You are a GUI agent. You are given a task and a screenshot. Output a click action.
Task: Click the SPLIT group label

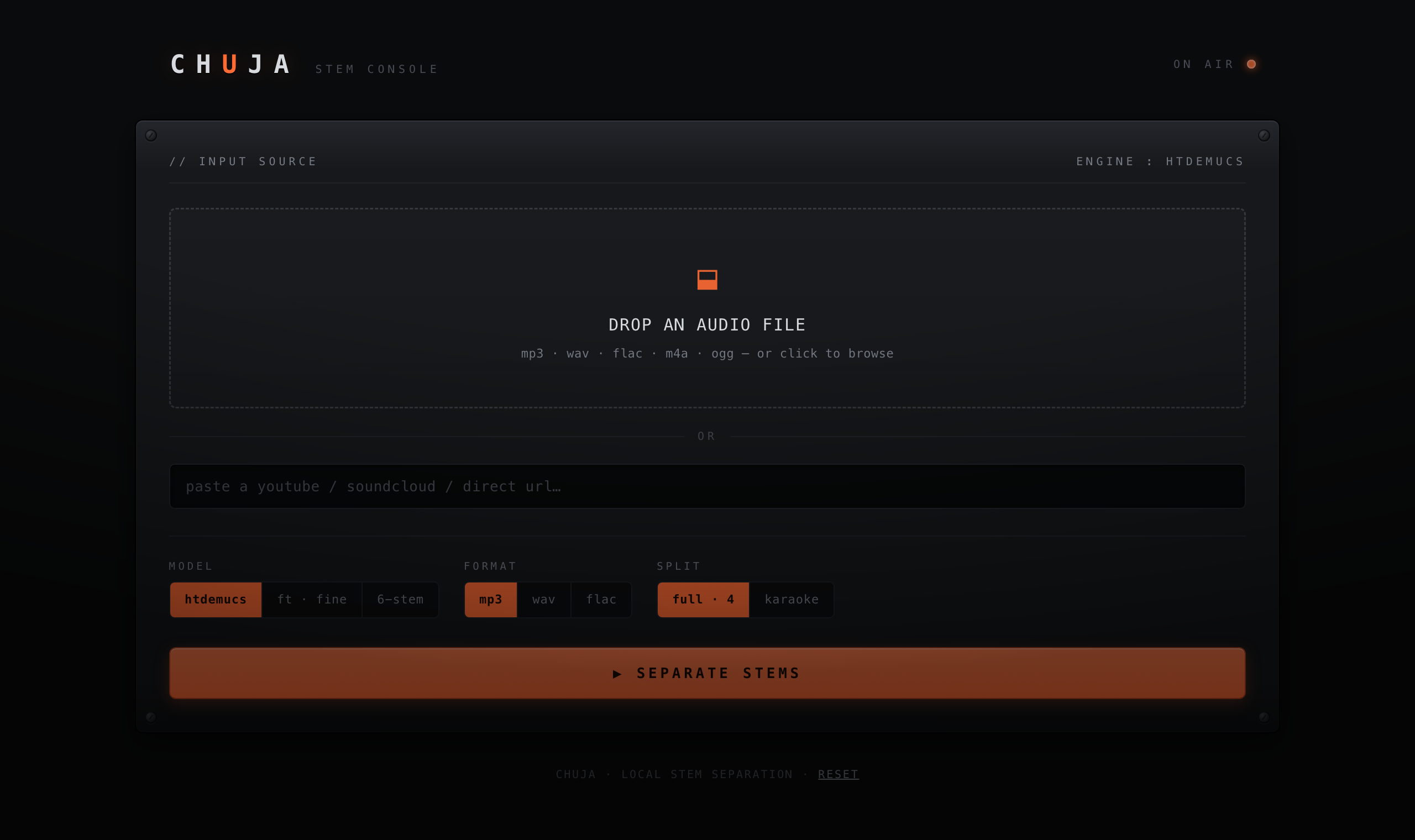click(x=679, y=566)
